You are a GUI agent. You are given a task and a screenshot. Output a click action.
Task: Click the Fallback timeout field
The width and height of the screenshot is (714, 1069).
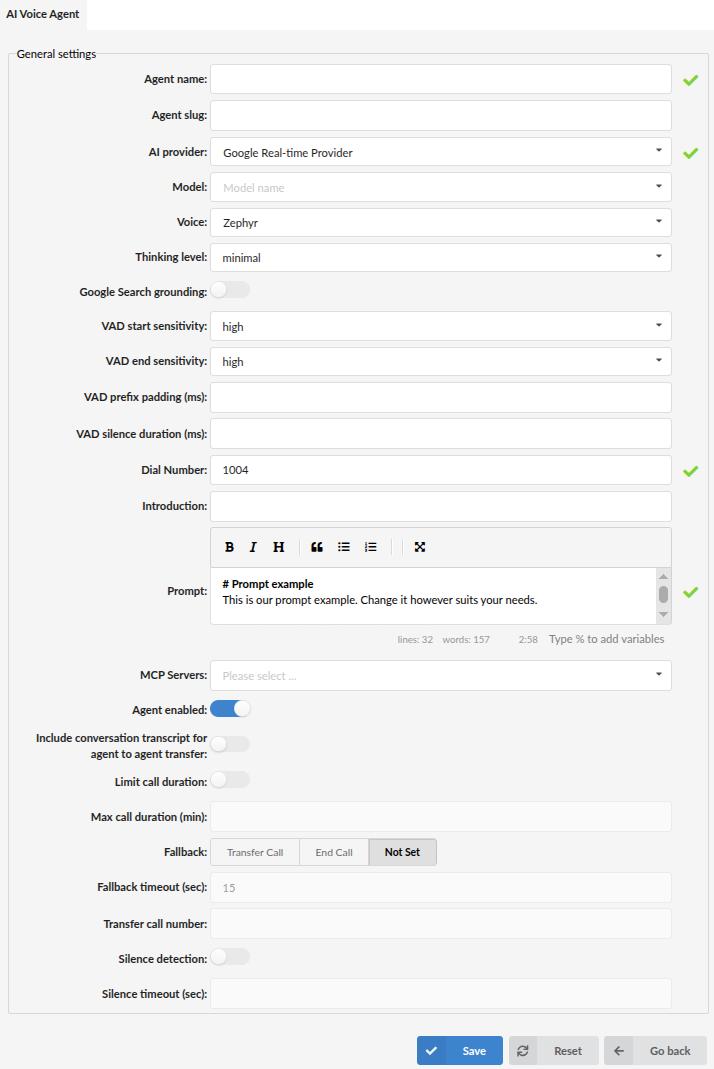441,888
